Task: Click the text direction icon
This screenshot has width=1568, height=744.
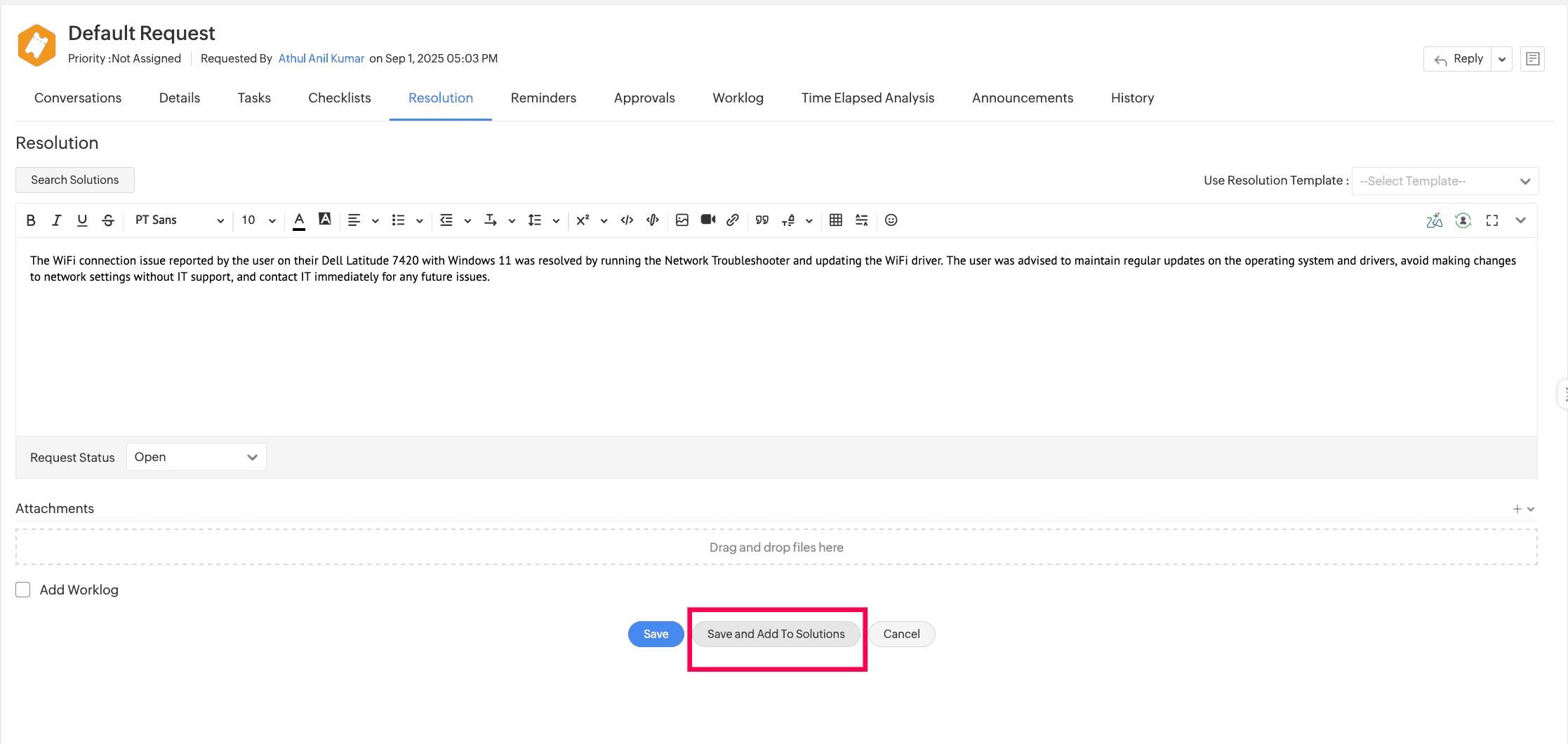Action: click(x=491, y=220)
